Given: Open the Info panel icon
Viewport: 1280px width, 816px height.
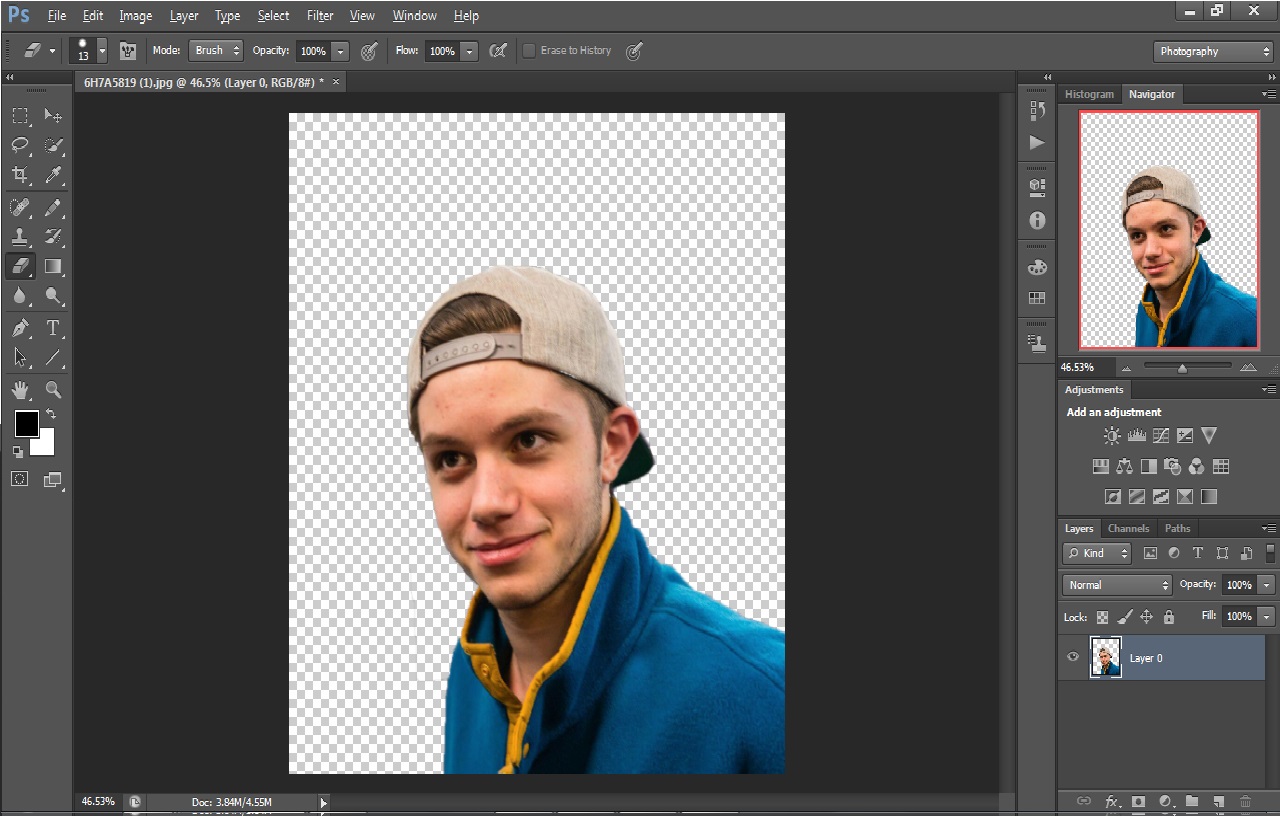Looking at the screenshot, I should (x=1037, y=220).
